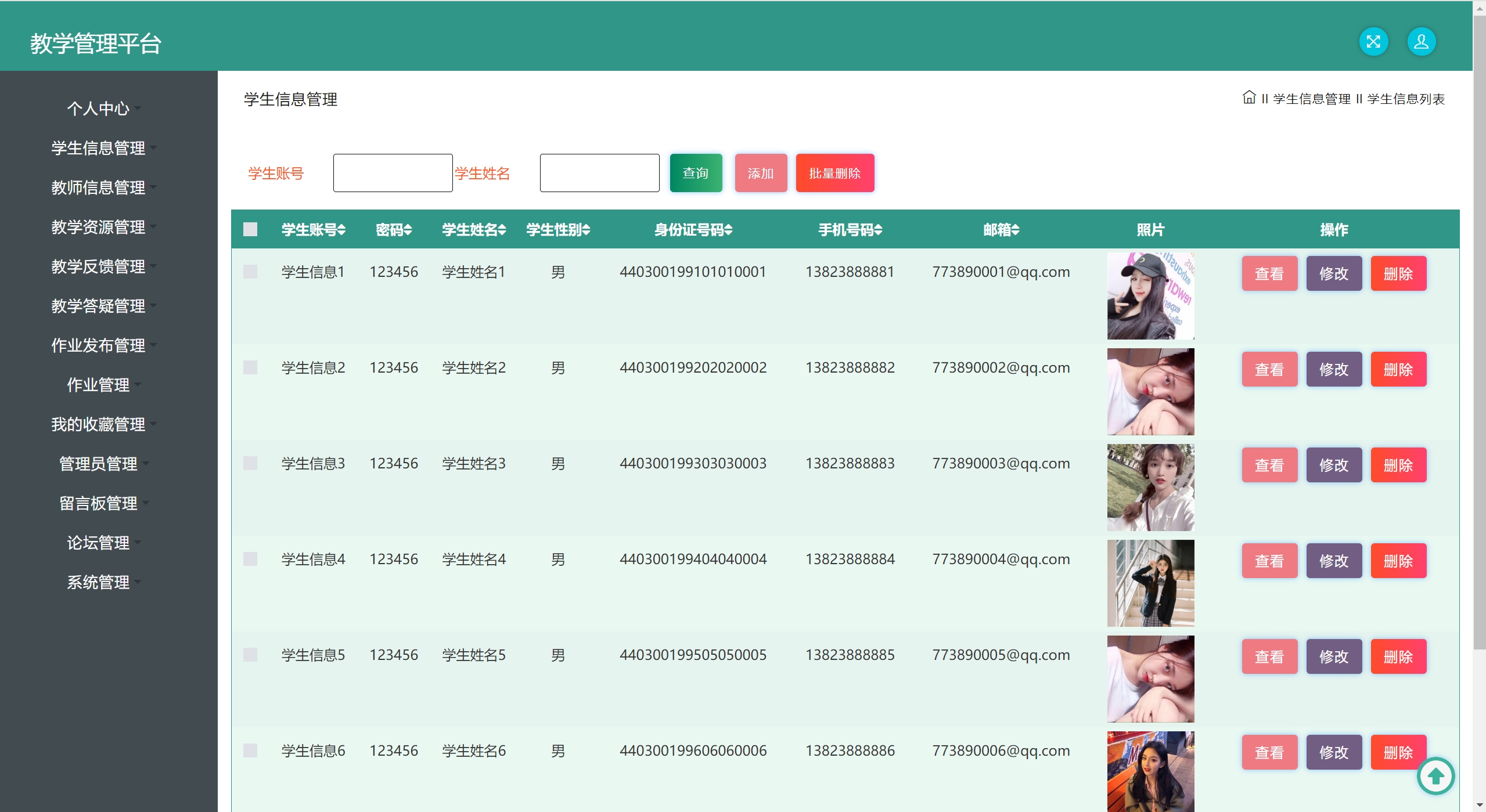Click the fullscreen toggle icon in header
The width and height of the screenshot is (1486, 812).
[x=1373, y=42]
